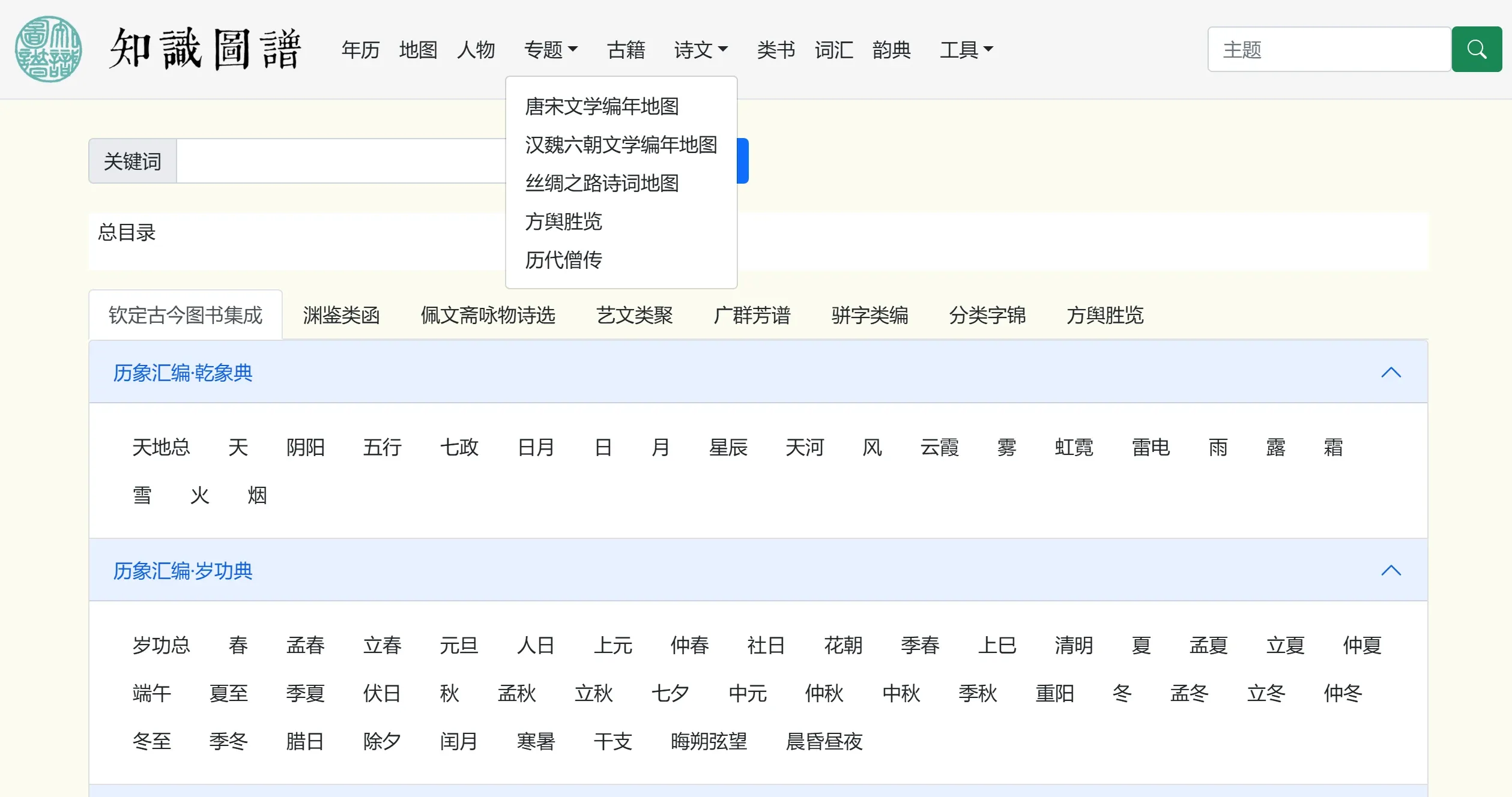Select the 骈字类编 tab
1512x797 pixels.
869,315
